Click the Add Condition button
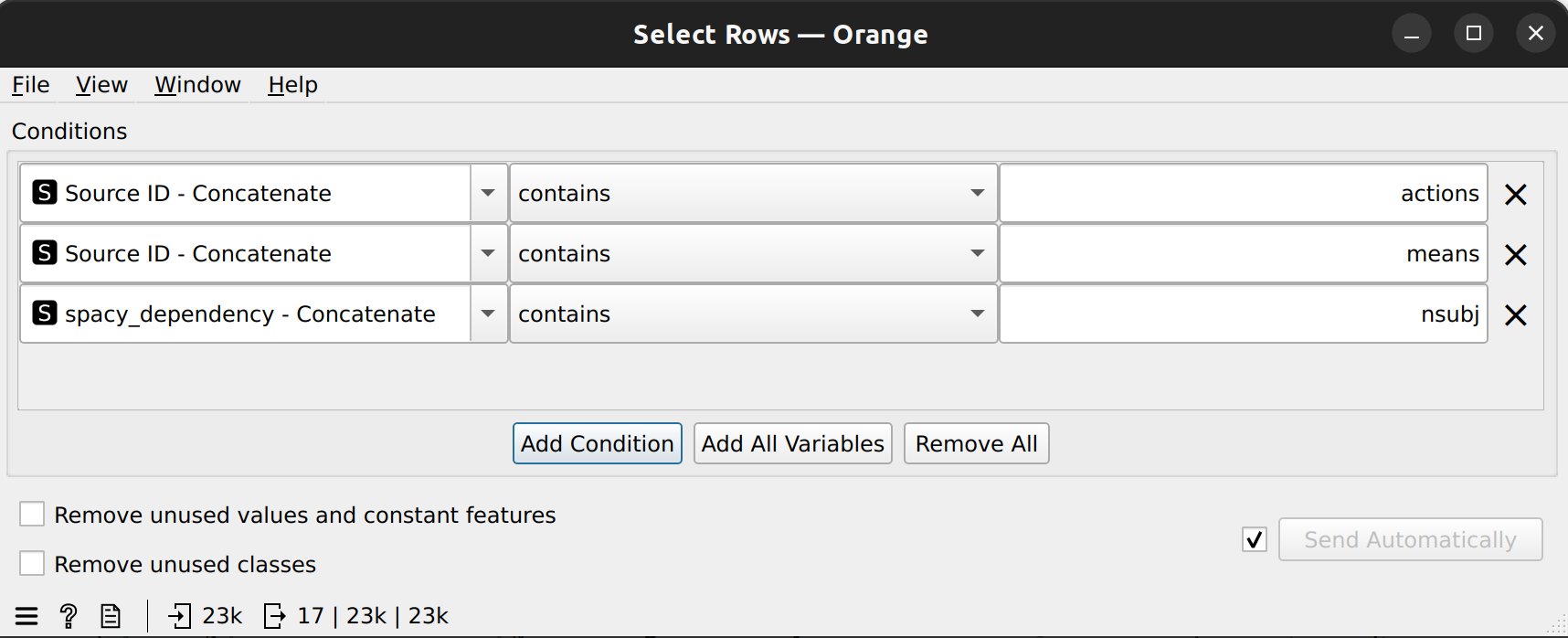1568x638 pixels. [x=598, y=443]
